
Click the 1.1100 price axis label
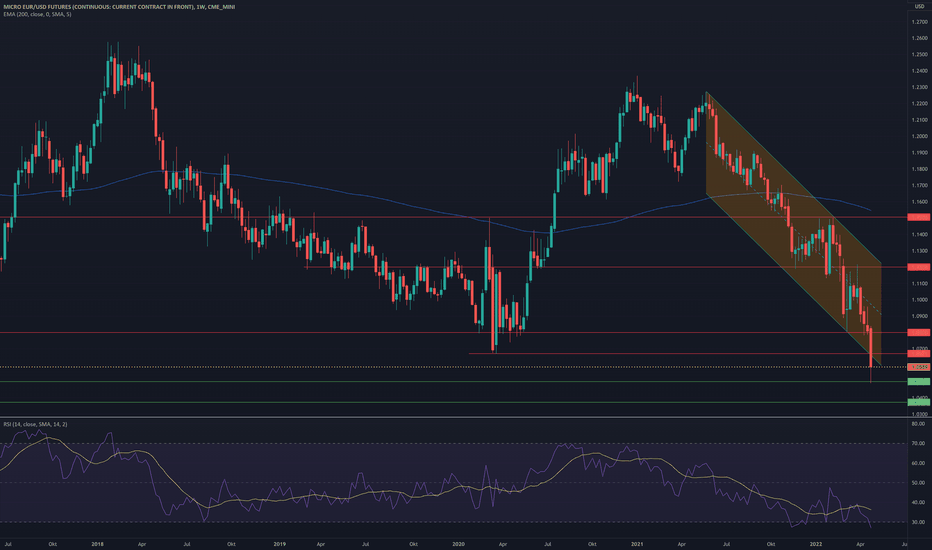pyautogui.click(x=919, y=284)
